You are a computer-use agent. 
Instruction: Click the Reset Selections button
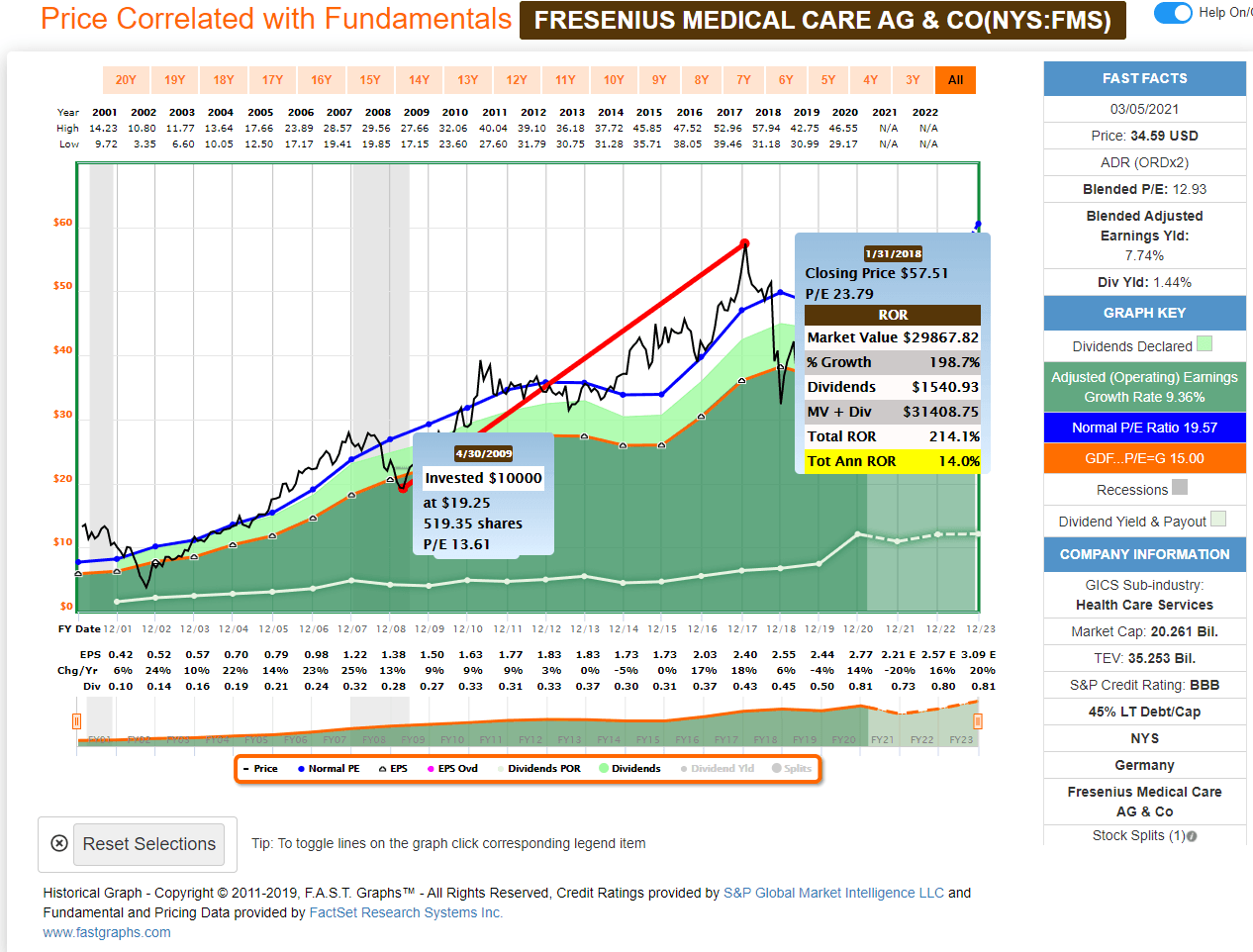(x=149, y=844)
